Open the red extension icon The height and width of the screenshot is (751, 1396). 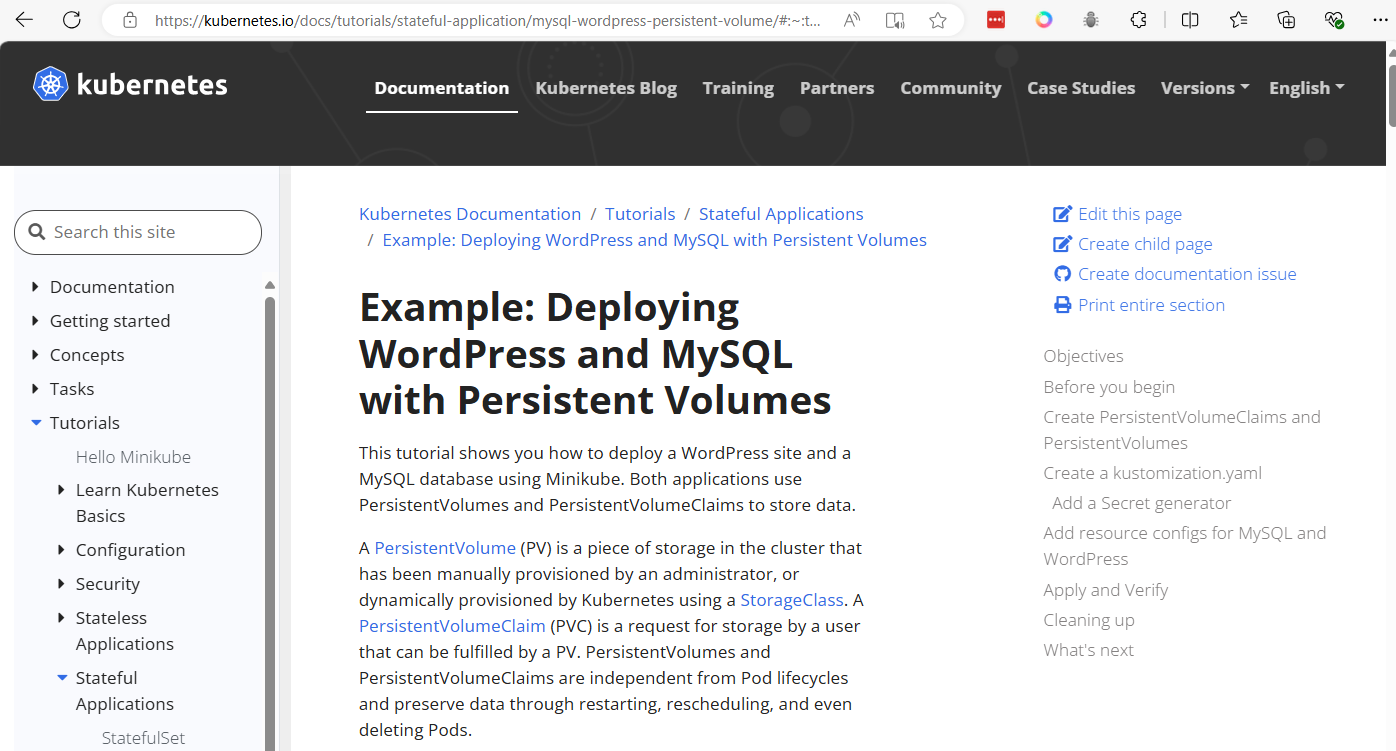pos(996,20)
